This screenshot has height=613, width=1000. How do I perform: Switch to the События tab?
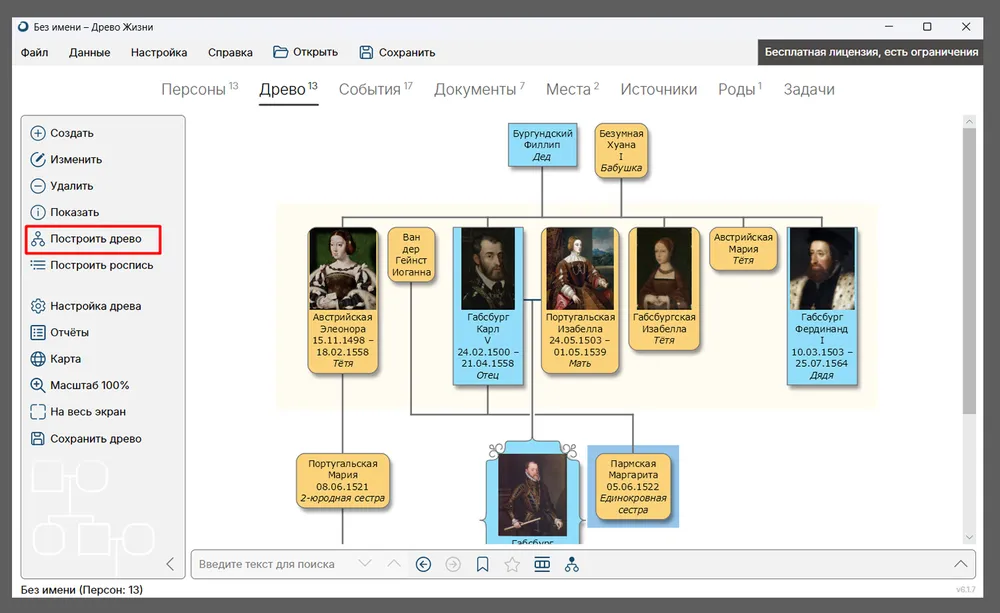click(369, 89)
